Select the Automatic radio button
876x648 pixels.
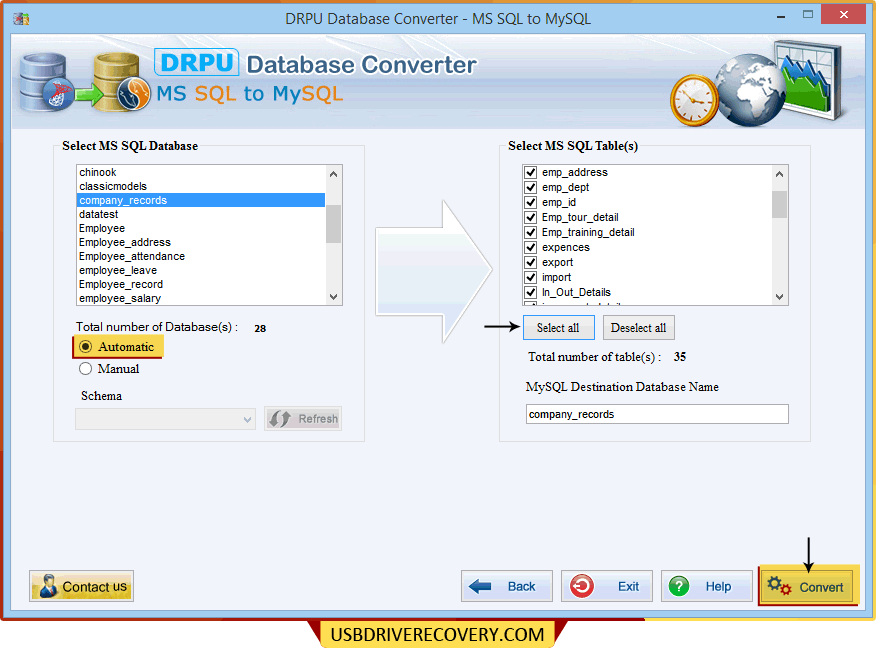tap(85, 346)
